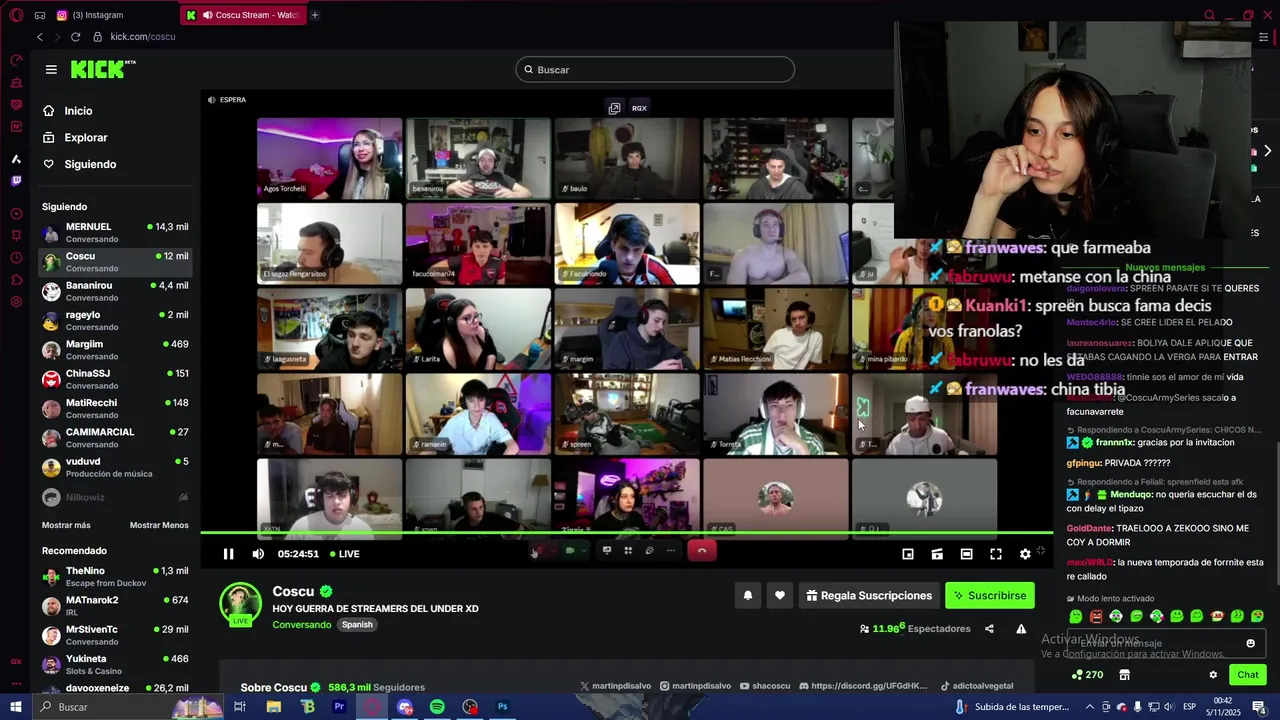Open the Conversando category link
This screenshot has width=1280, height=720.
click(302, 625)
